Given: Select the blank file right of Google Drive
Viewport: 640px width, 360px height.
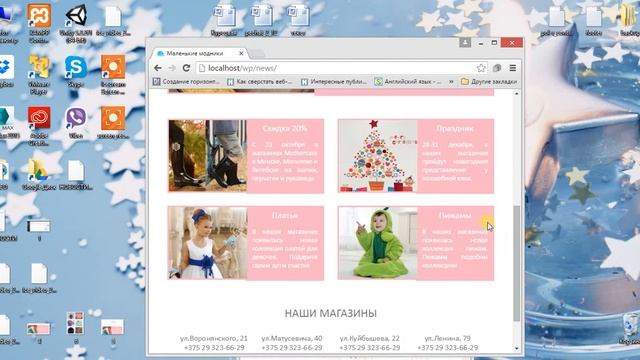Looking at the screenshot, I should pos(76,175).
